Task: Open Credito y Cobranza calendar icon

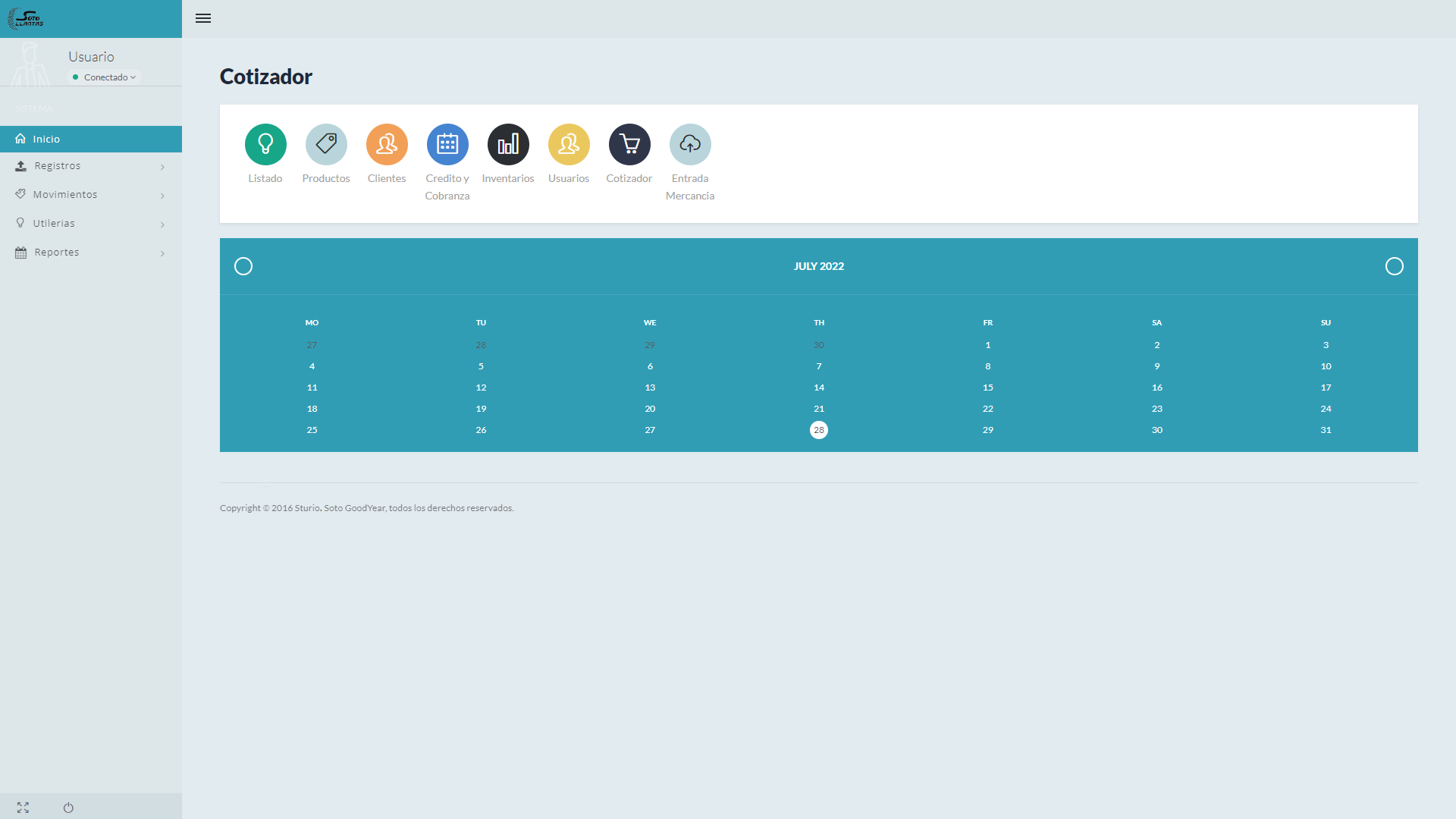Action: click(447, 144)
